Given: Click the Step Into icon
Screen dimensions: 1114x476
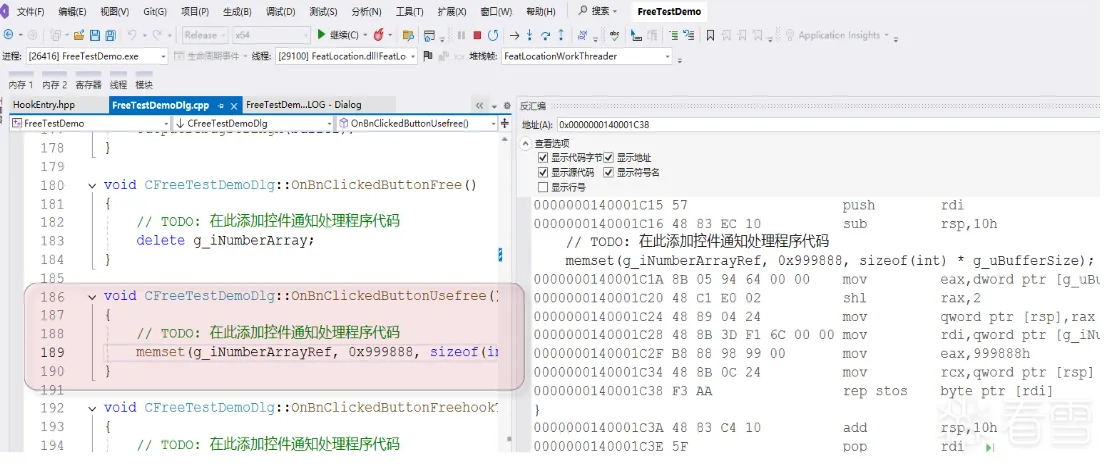Looking at the screenshot, I should pos(529,35).
